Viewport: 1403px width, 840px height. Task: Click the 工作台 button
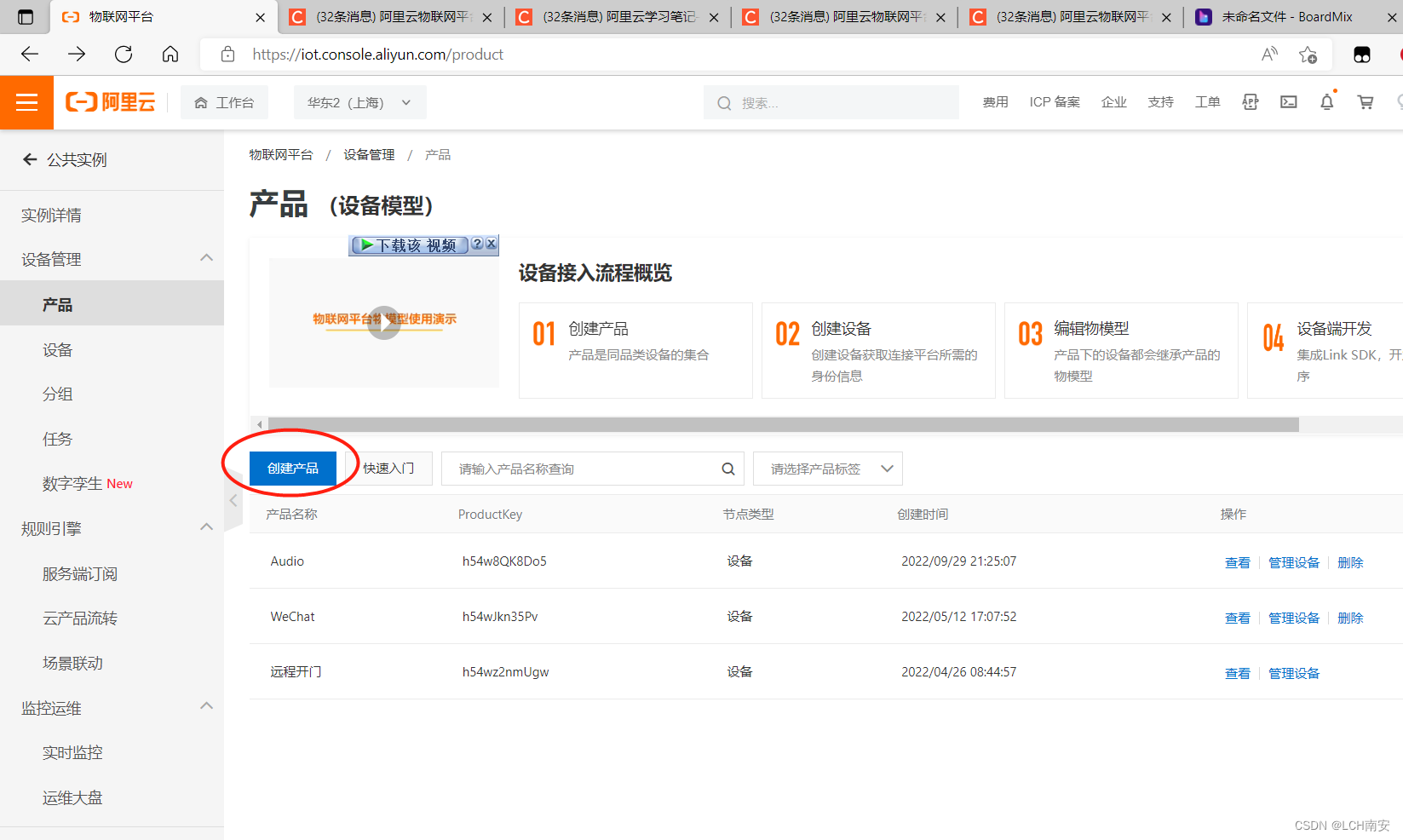click(x=224, y=102)
